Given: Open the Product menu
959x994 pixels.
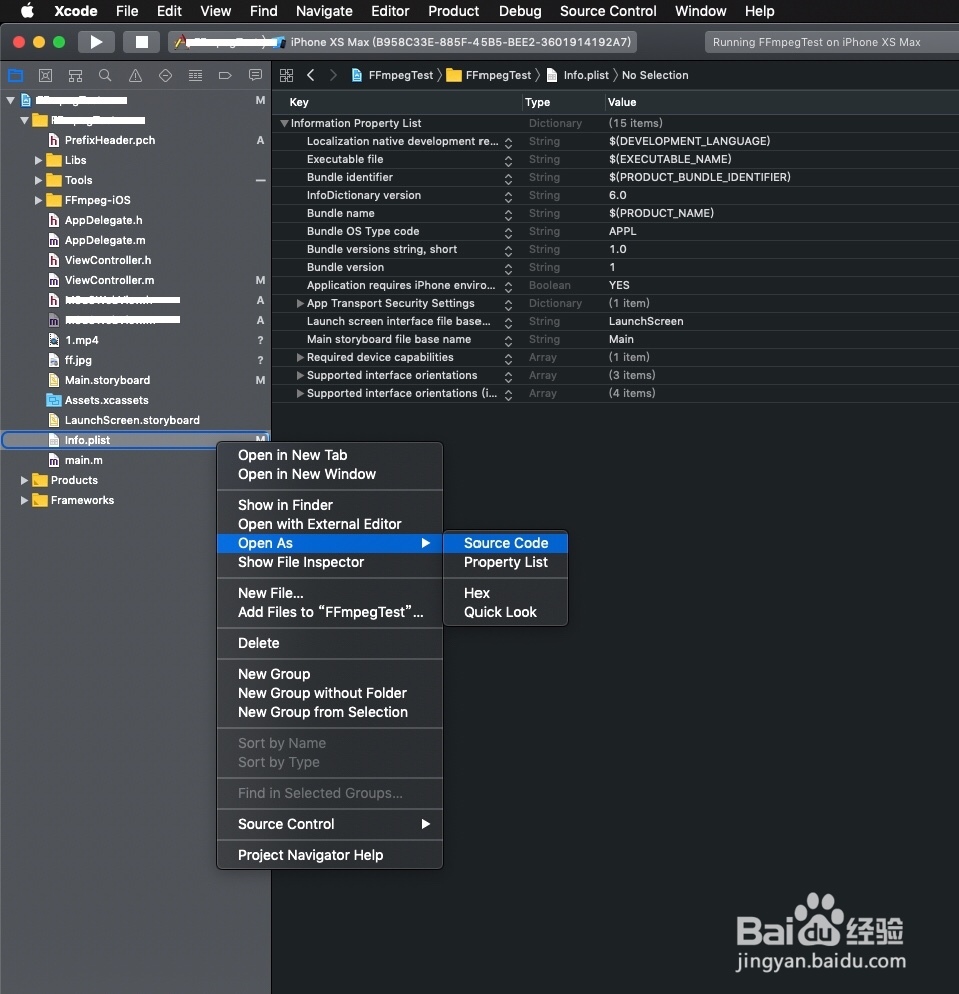Looking at the screenshot, I should 453,11.
